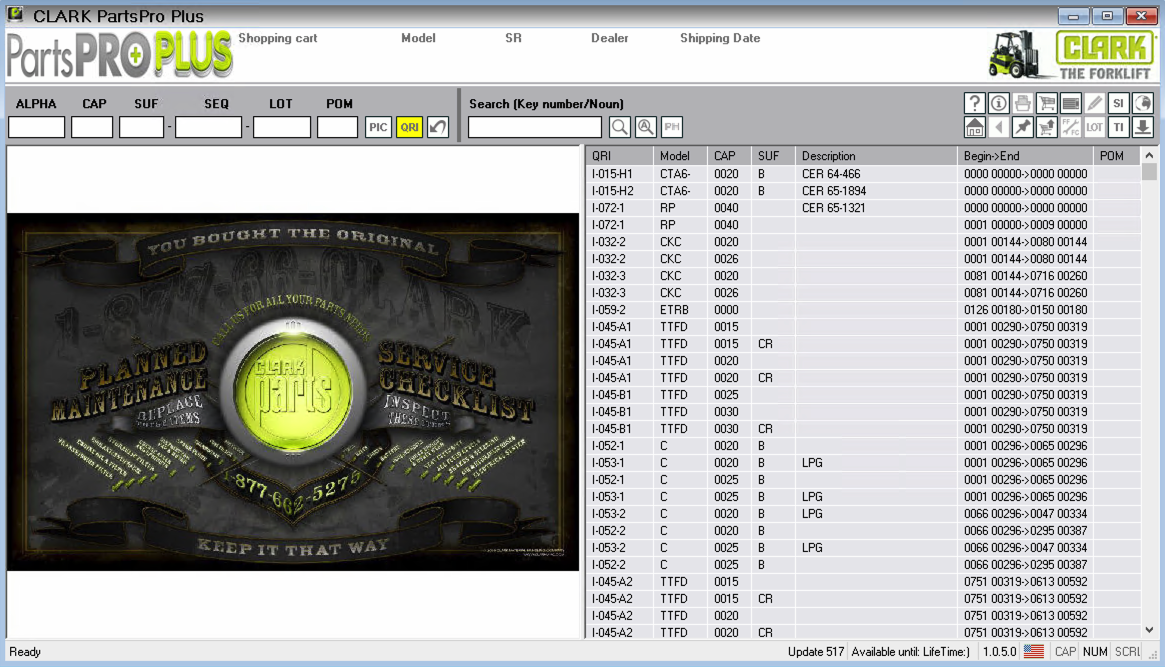Click the pushpin icon
The image size is (1165, 667).
pos(1022,127)
